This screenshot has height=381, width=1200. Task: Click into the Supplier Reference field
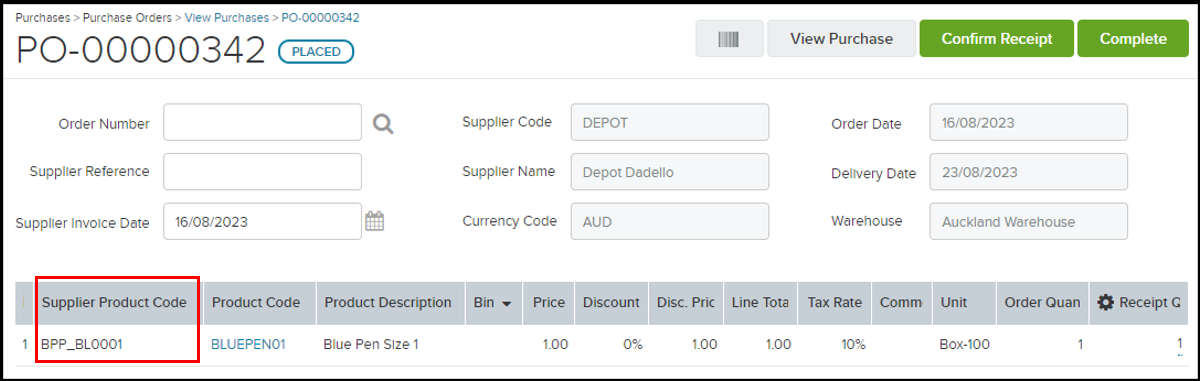[262, 171]
